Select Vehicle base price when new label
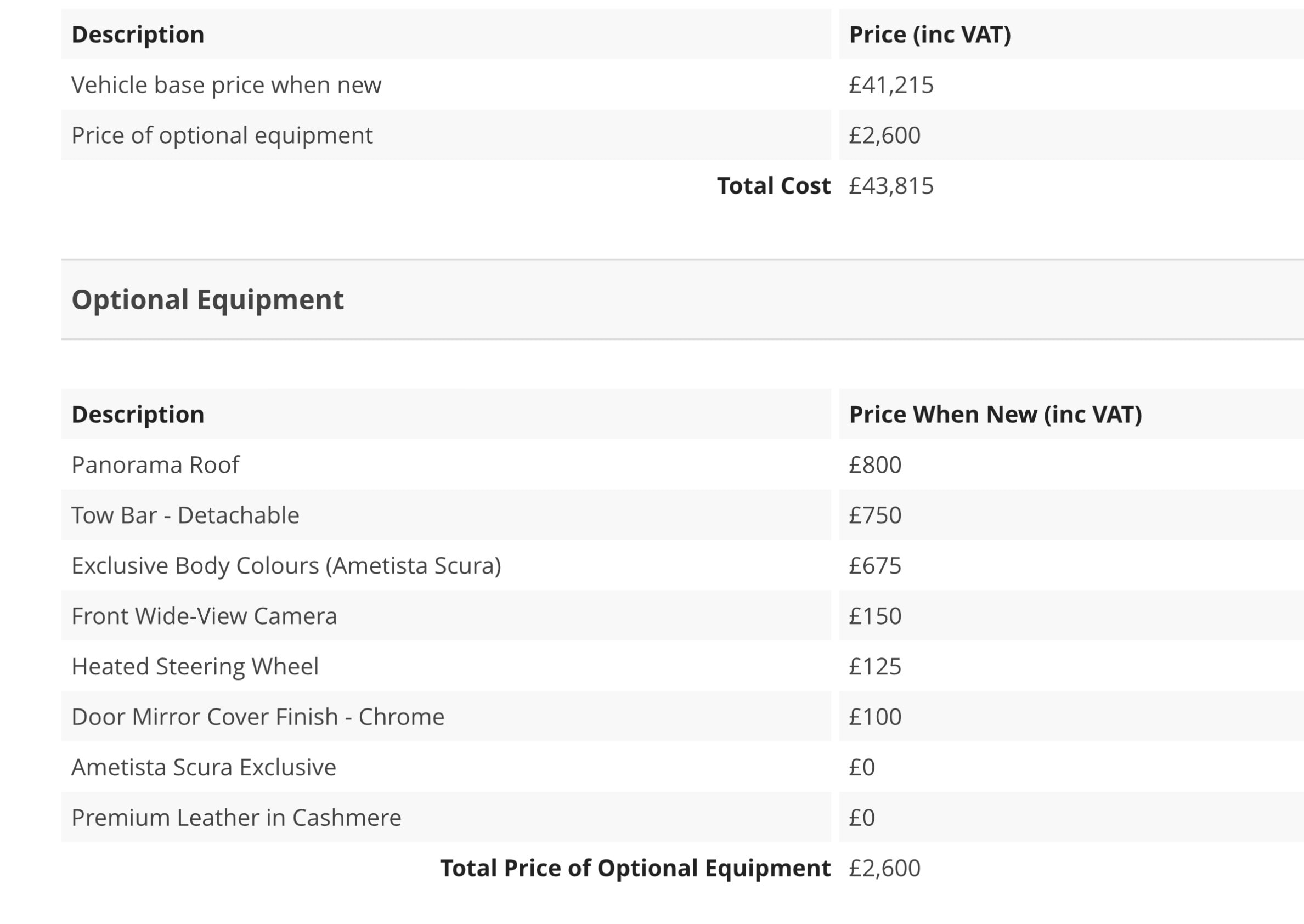 [x=227, y=86]
